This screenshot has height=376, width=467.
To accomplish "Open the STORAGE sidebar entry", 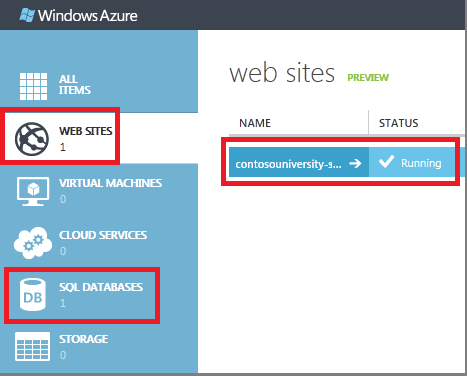I will point(83,339).
